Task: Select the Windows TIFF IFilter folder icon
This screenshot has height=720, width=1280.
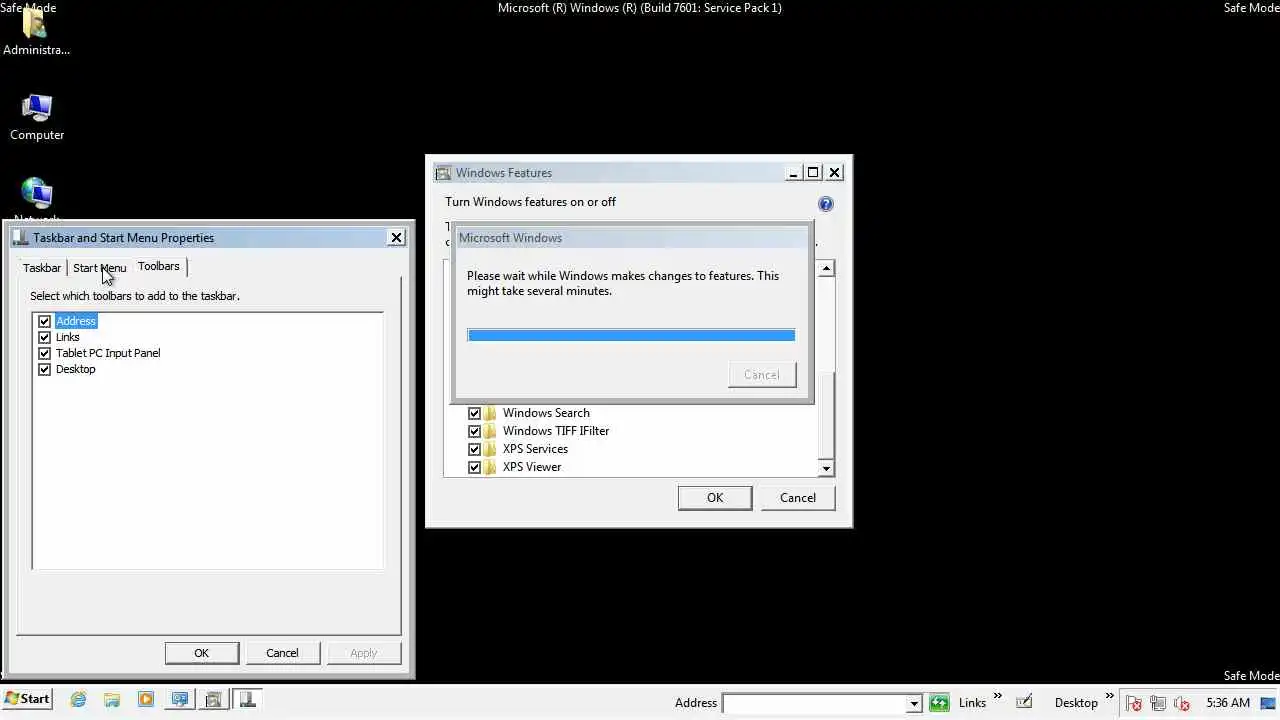Action: point(490,431)
